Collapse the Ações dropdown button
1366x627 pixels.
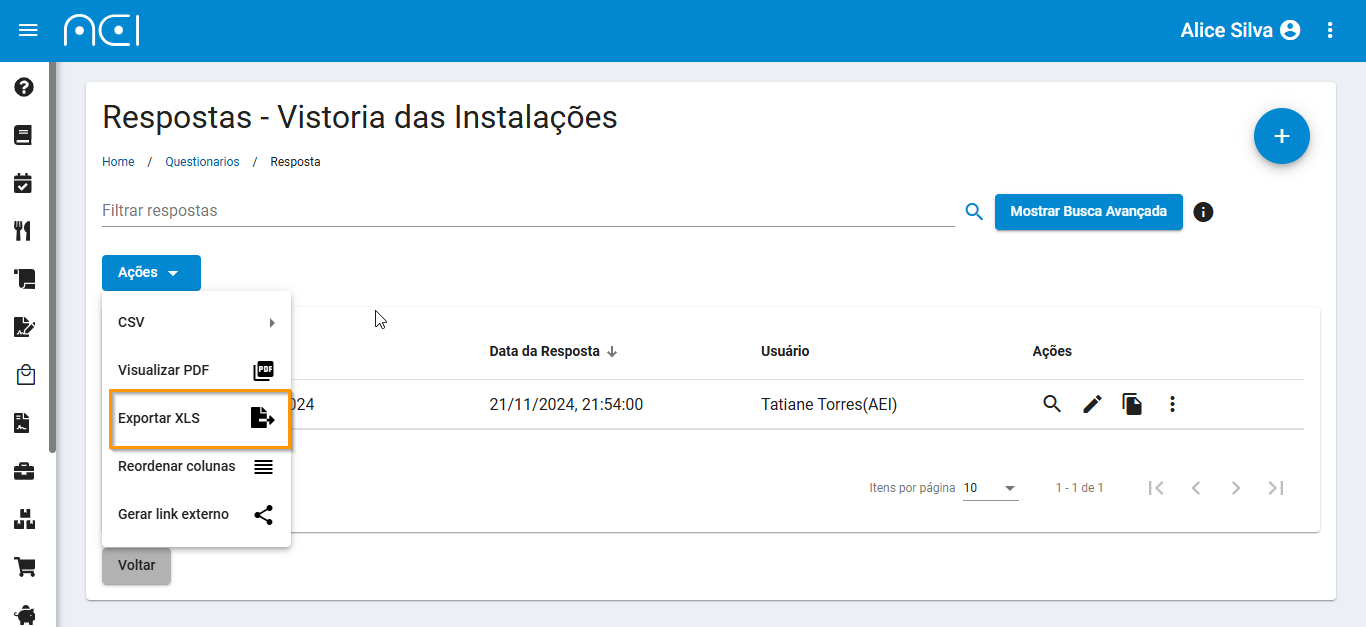click(x=151, y=272)
